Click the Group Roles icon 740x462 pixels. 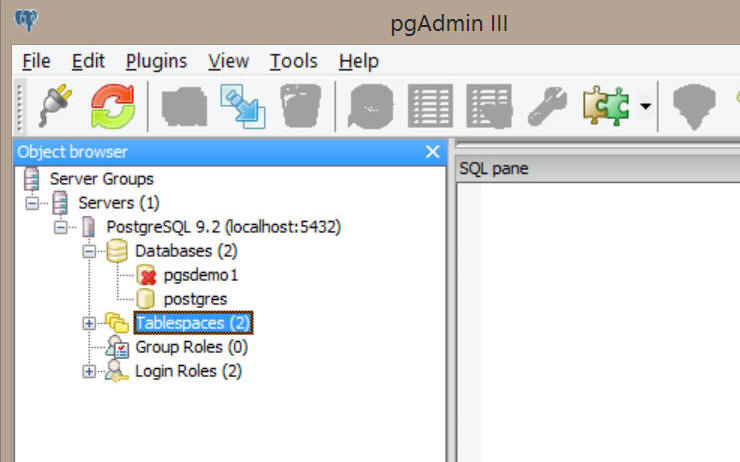tap(117, 347)
